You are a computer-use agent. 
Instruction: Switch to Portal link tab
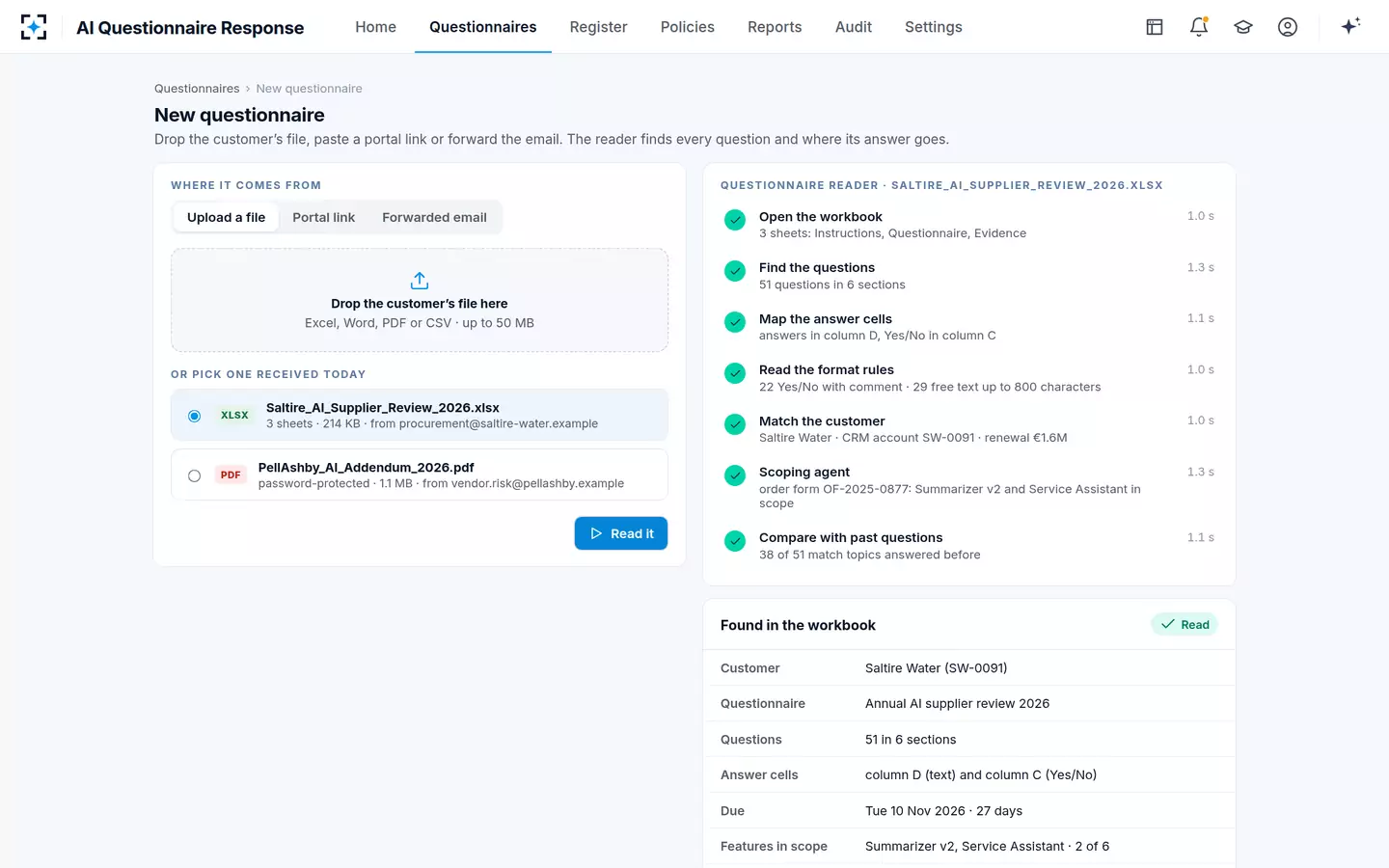pos(324,218)
